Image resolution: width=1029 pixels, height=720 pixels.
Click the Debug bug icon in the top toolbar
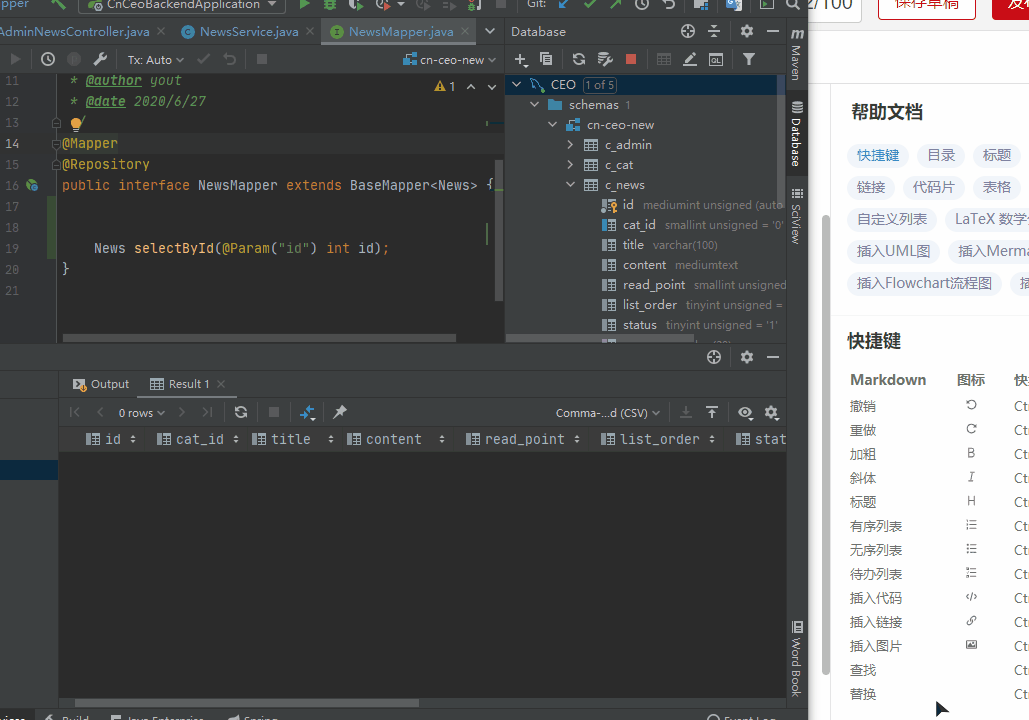click(x=329, y=5)
